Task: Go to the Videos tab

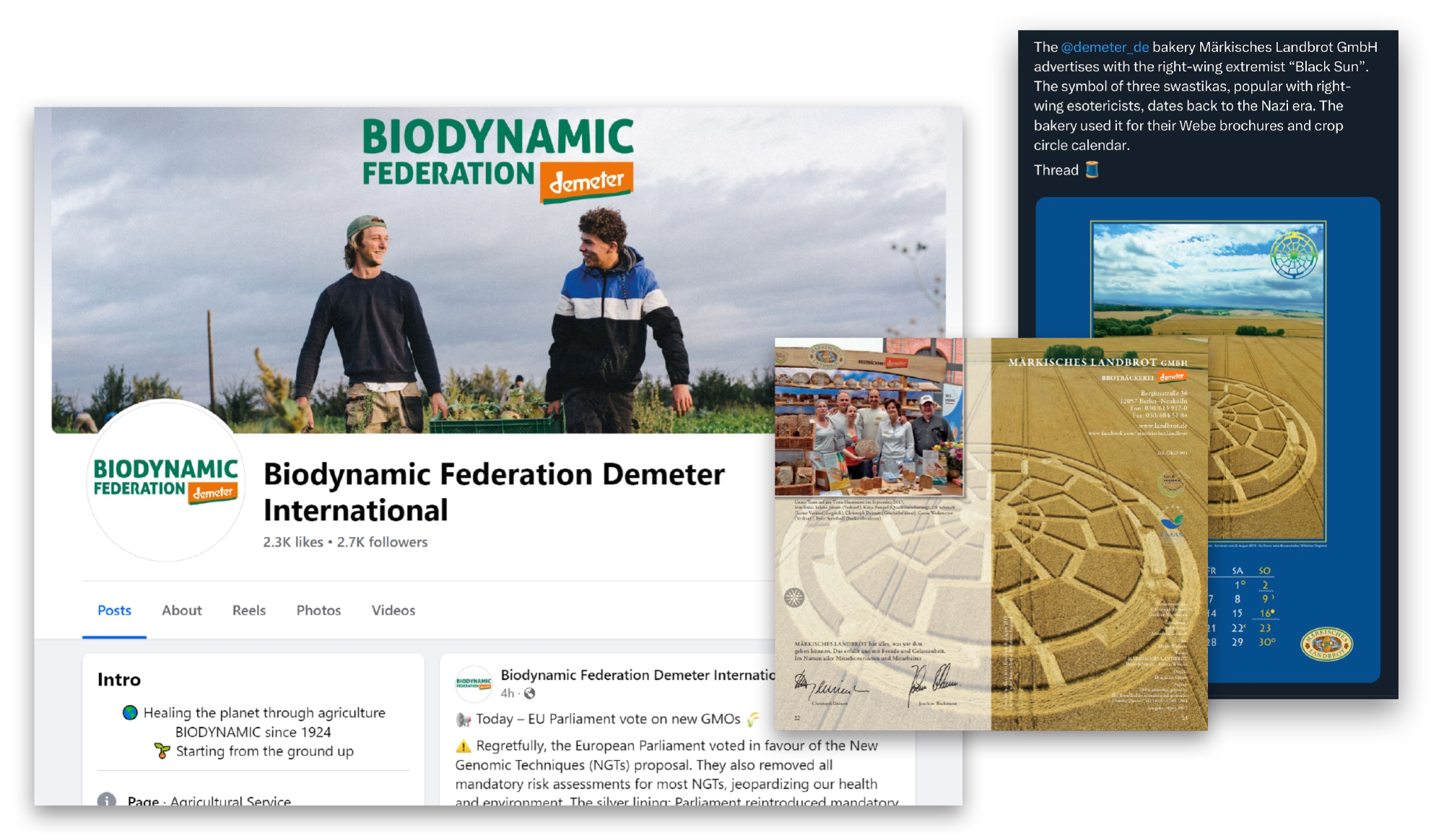Action: pos(393,611)
